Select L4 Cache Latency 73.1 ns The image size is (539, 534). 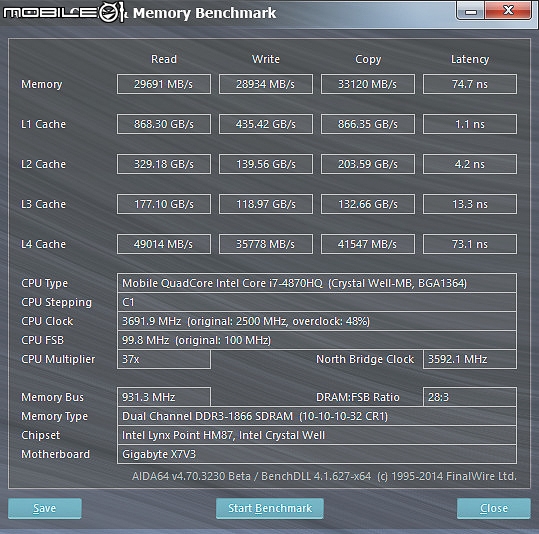[x=470, y=244]
